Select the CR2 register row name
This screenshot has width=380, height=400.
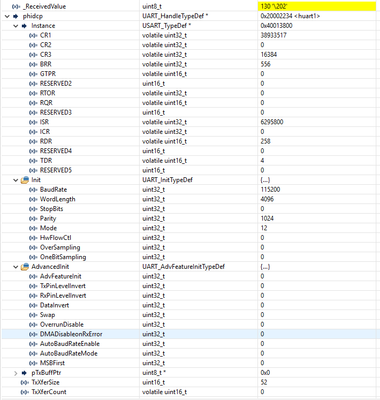[x=46, y=45]
